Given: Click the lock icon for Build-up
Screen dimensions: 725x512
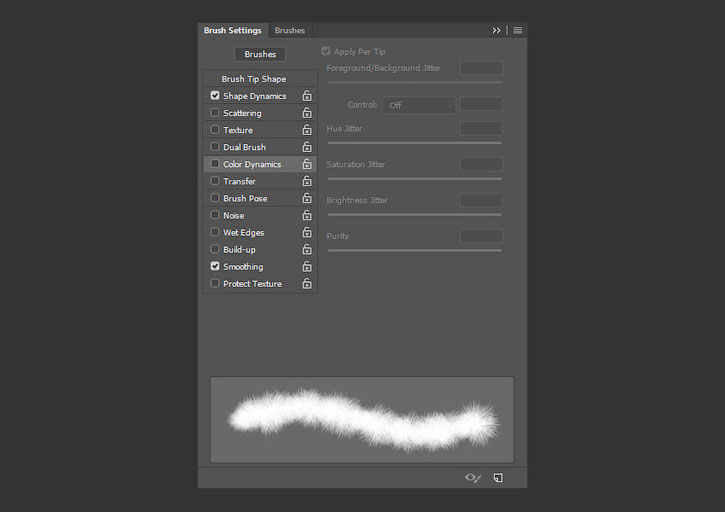Looking at the screenshot, I should point(307,250).
